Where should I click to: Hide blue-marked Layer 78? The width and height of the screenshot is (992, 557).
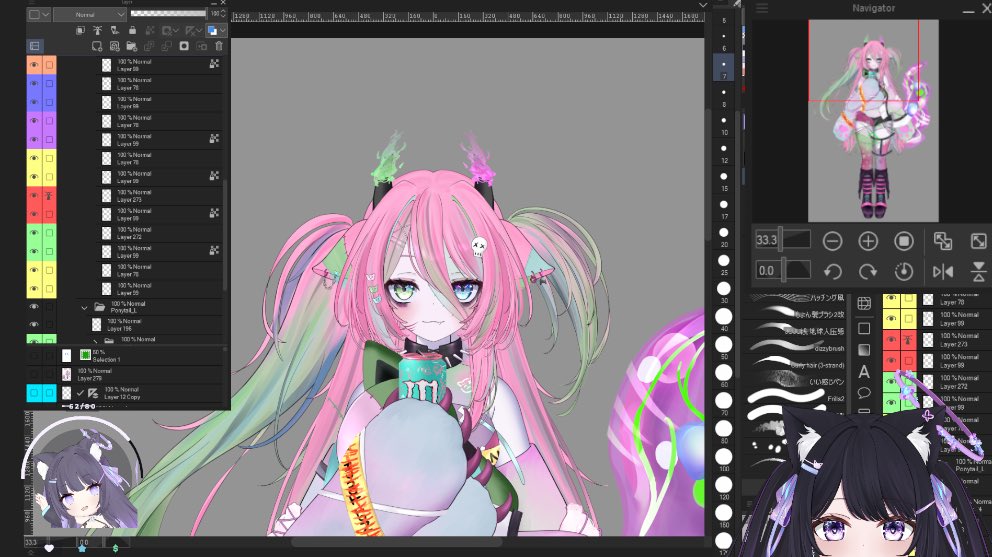pyautogui.click(x=34, y=83)
